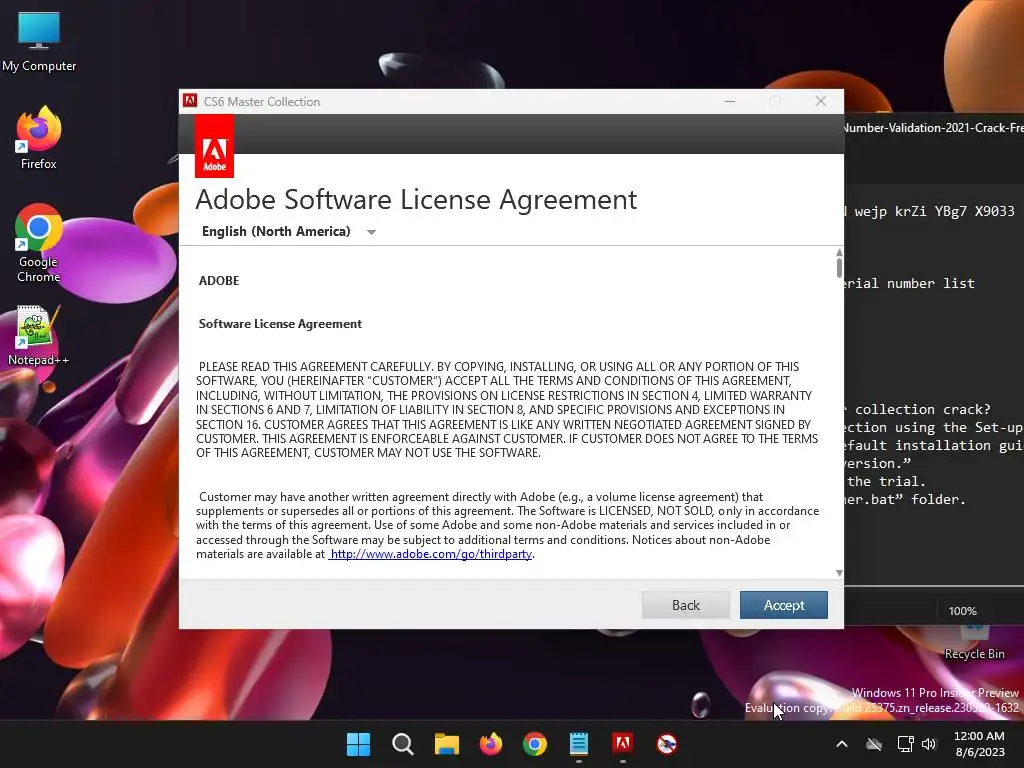This screenshot has height=768, width=1024.
Task: Minimize the CS6 Master Collection window
Action: 730,101
